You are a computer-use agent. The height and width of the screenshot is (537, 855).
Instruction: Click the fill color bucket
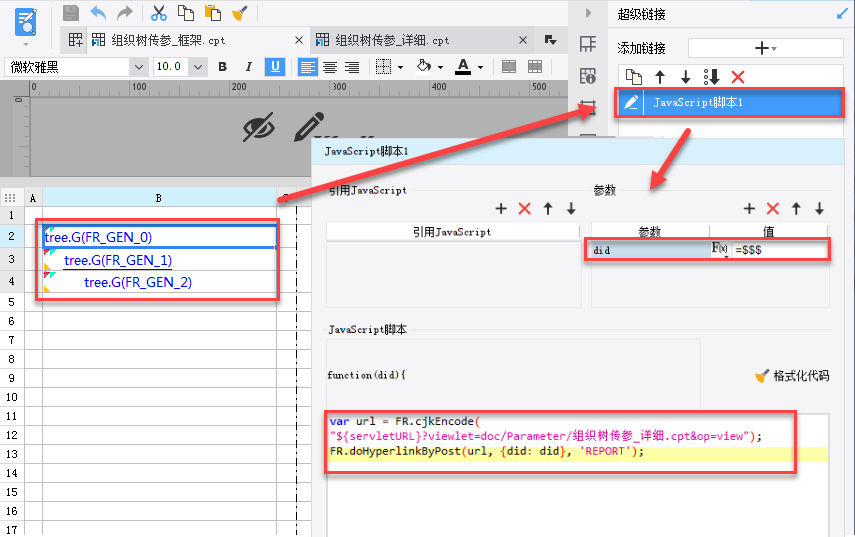coord(424,67)
